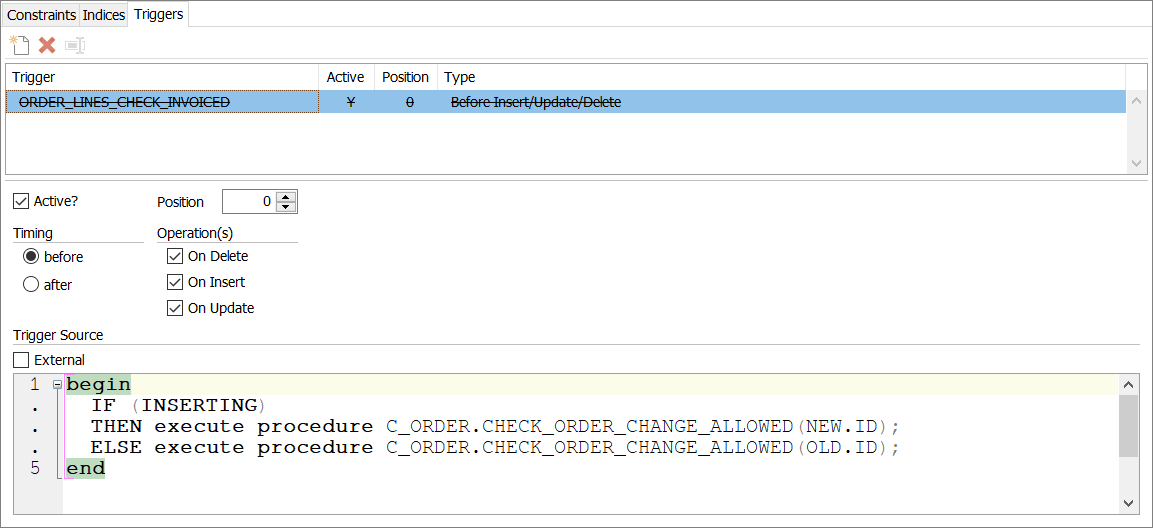Viewport: 1153px width, 528px height.
Task: Switch to the Constraints tab
Action: click(41, 15)
